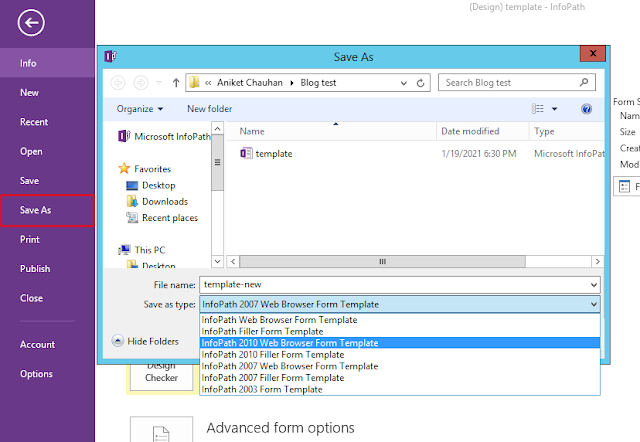Select Save As in the backstage menu
The width and height of the screenshot is (640, 442).
pyautogui.click(x=47, y=210)
